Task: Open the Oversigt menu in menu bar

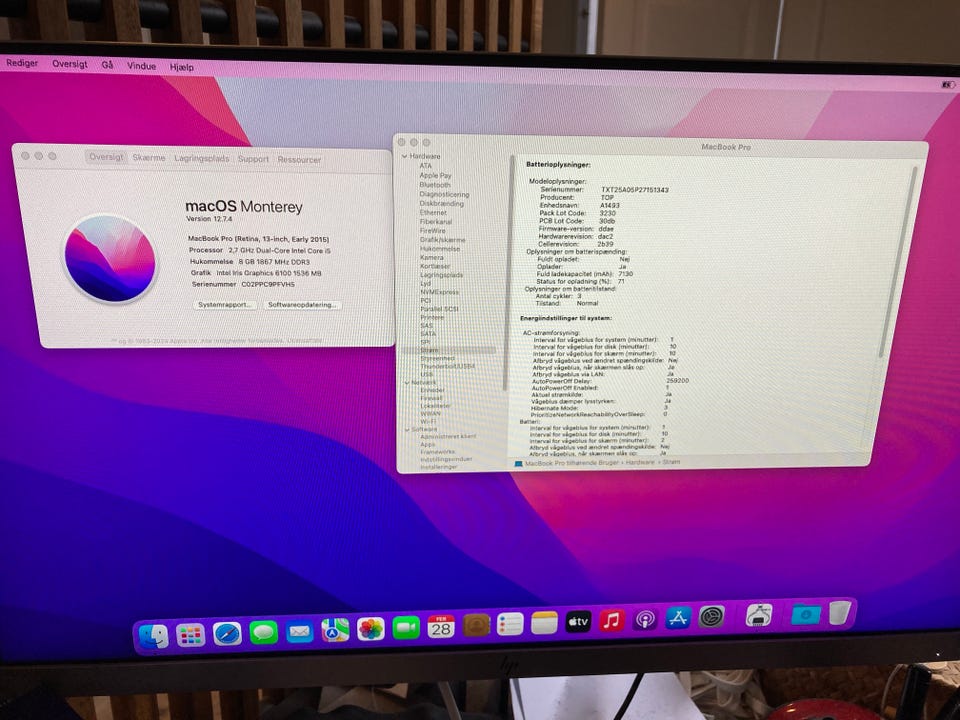Action: (70, 64)
